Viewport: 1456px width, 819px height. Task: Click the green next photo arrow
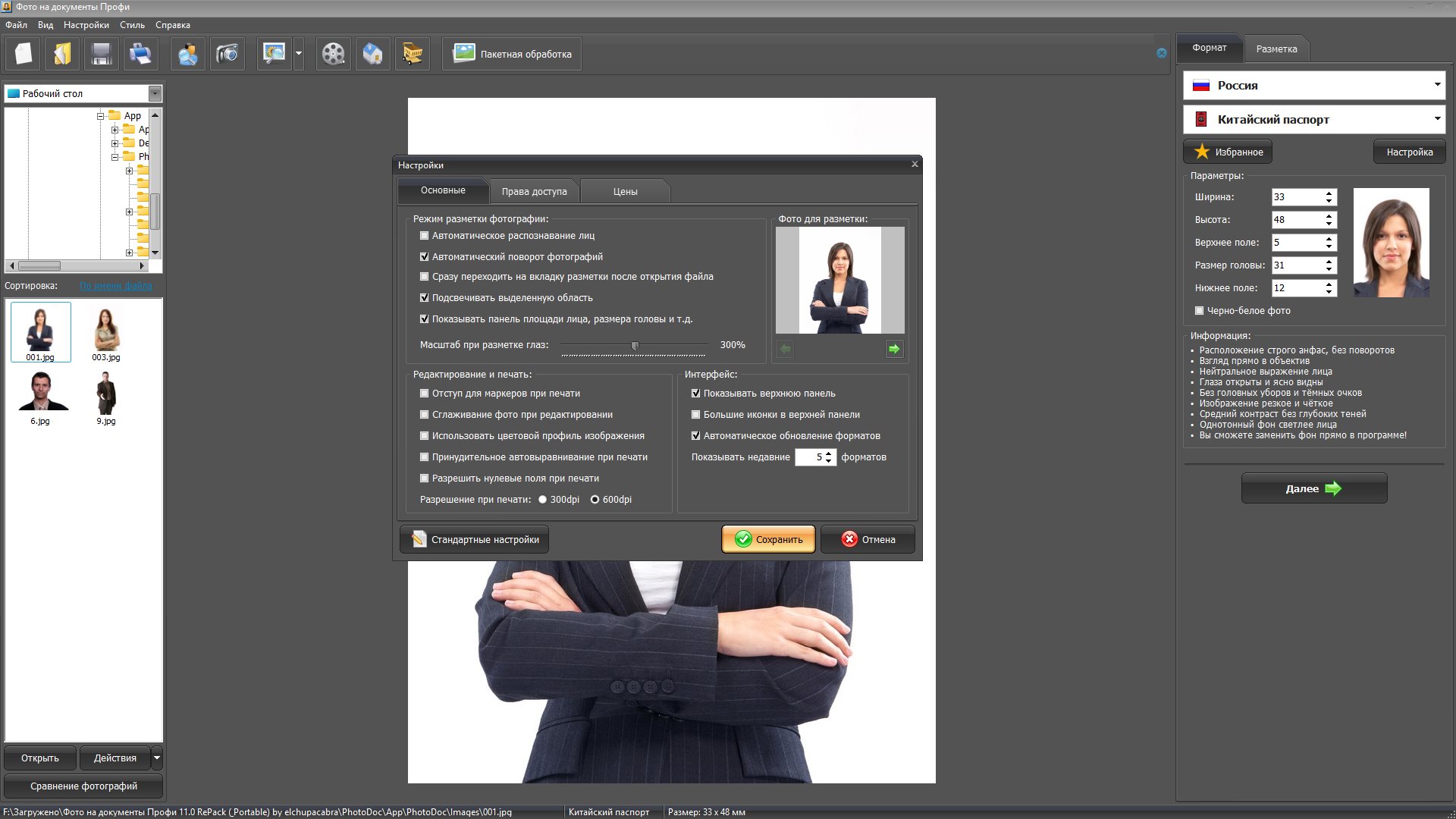(x=894, y=349)
